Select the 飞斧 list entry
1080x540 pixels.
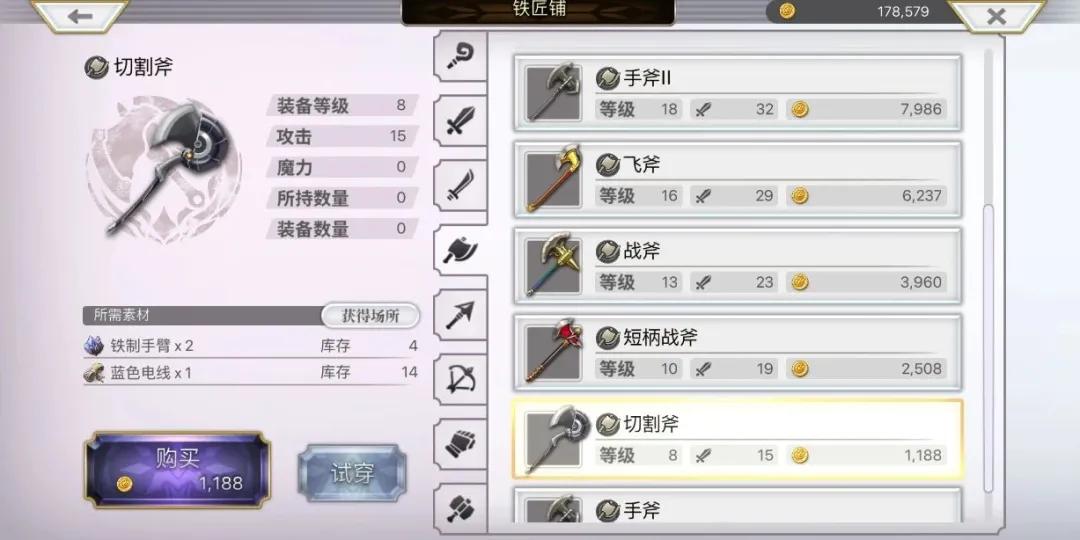point(738,179)
